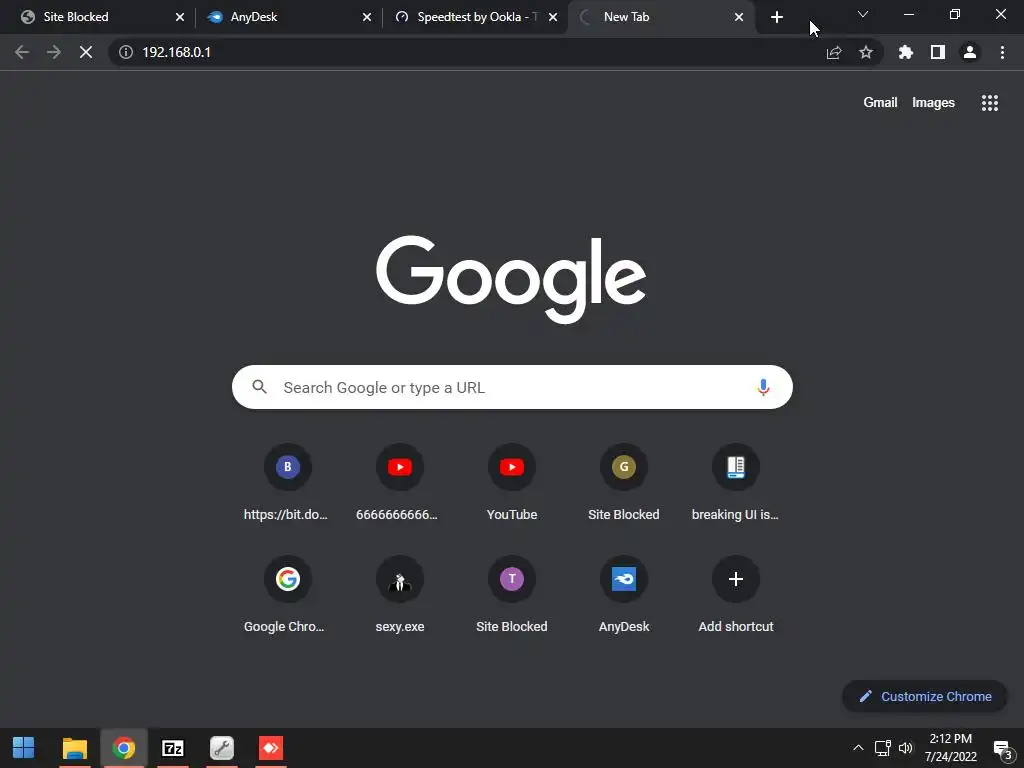Viewport: 1024px width, 768px height.
Task: Close the New Tab tab
Action: 739,17
